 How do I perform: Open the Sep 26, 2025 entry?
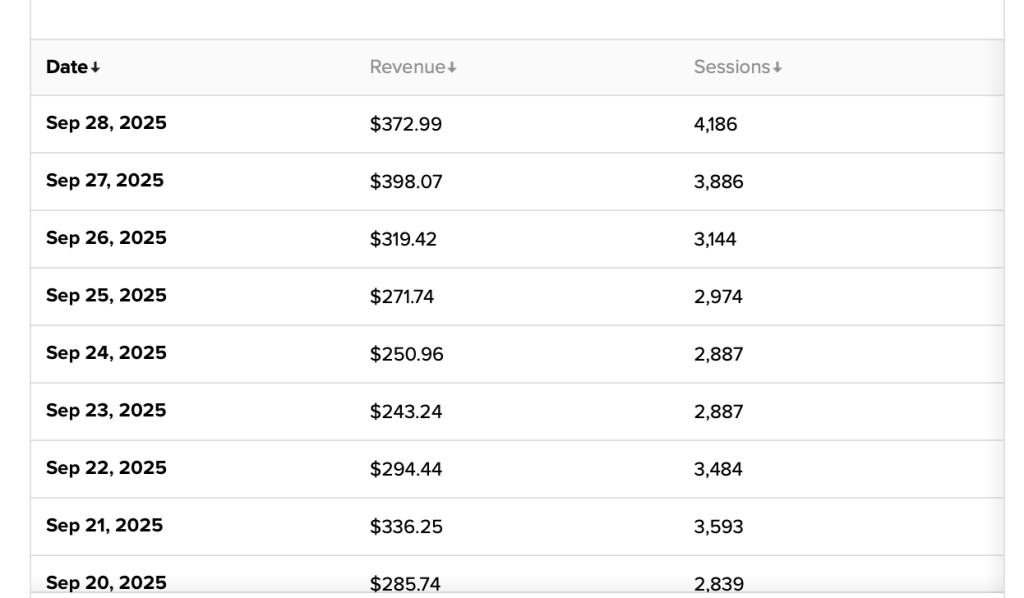(x=106, y=239)
